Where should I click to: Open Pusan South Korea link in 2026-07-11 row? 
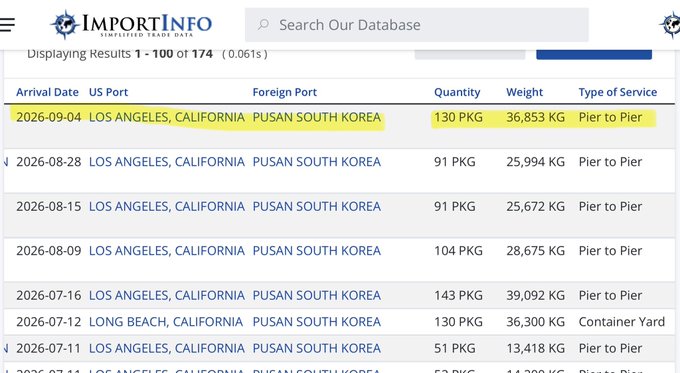click(317, 348)
